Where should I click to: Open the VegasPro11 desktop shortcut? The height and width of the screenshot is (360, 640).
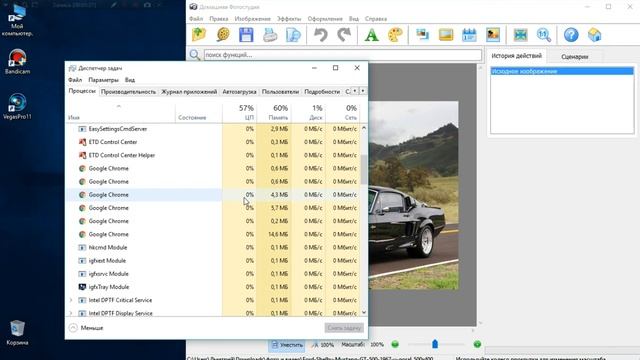pyautogui.click(x=17, y=106)
